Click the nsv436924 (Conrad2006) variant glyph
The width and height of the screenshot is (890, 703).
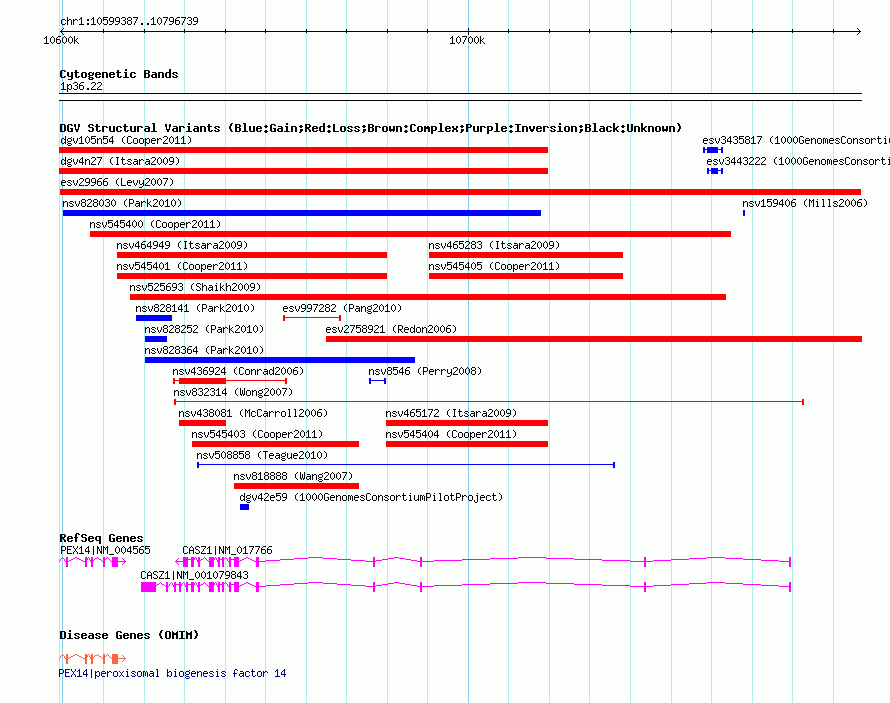pos(230,381)
